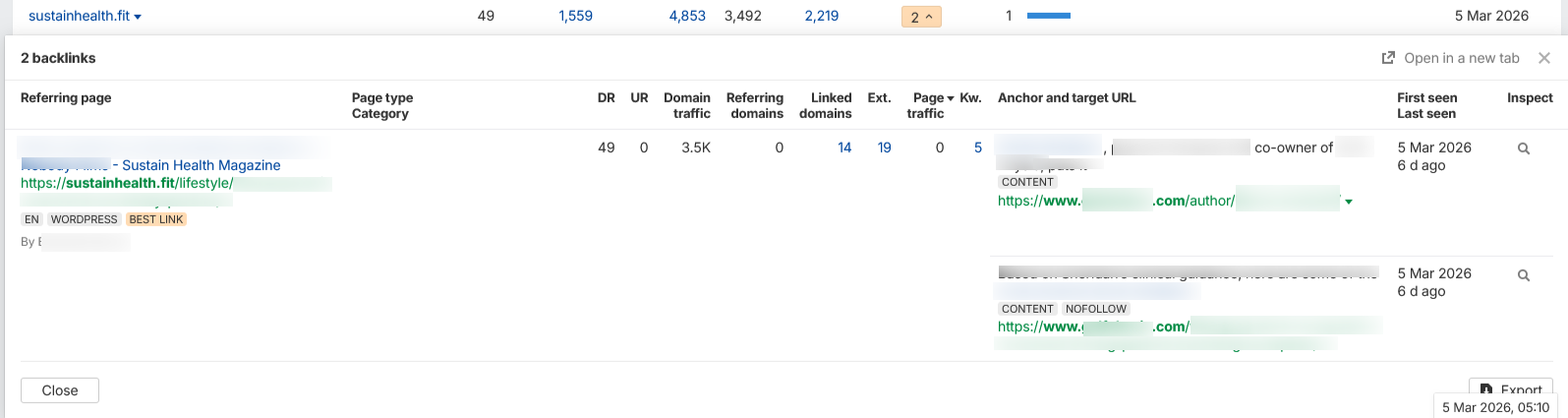Click the DR column header

(x=607, y=97)
